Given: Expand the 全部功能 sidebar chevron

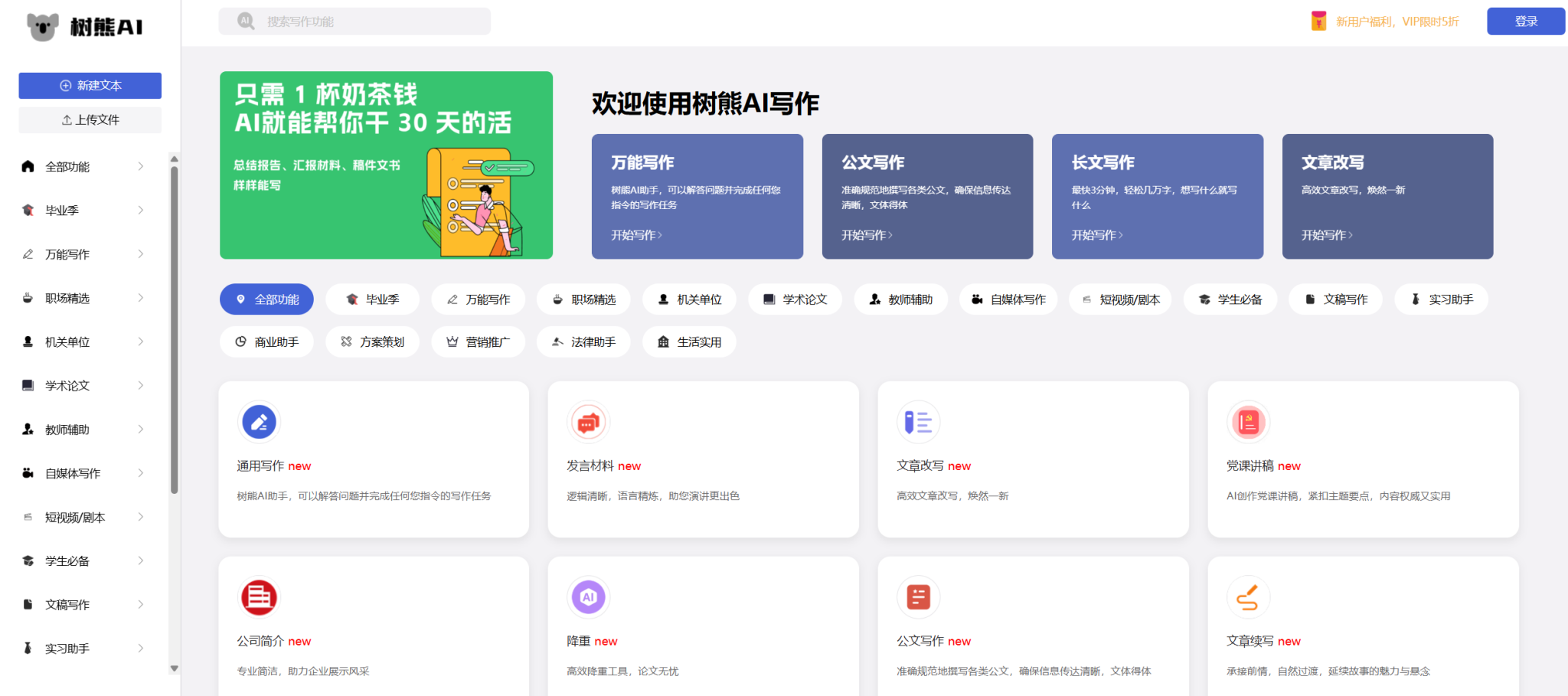Looking at the screenshot, I should point(141,166).
